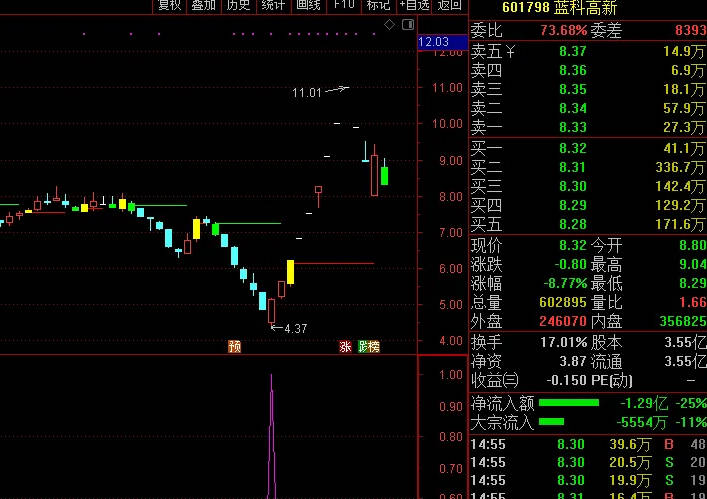
Task: Open the 统计 statistics toolbar button
Action: 273,5
